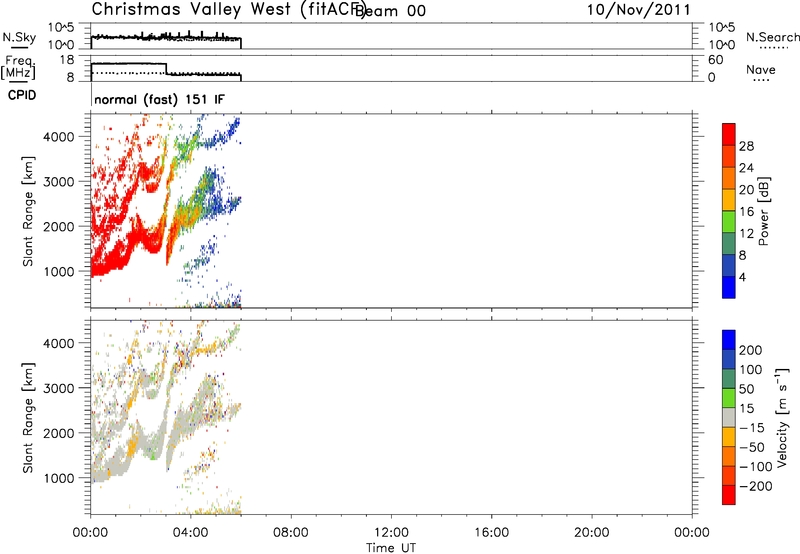Click the Velocity panel 'Slant Range [km]' label
The image size is (800, 554).
coord(28,417)
